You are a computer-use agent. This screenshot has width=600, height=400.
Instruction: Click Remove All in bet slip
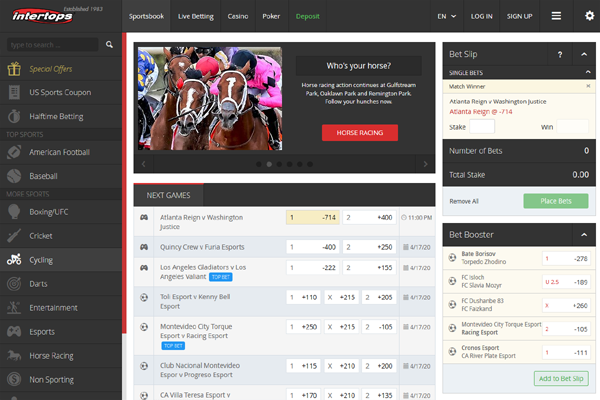(x=464, y=201)
